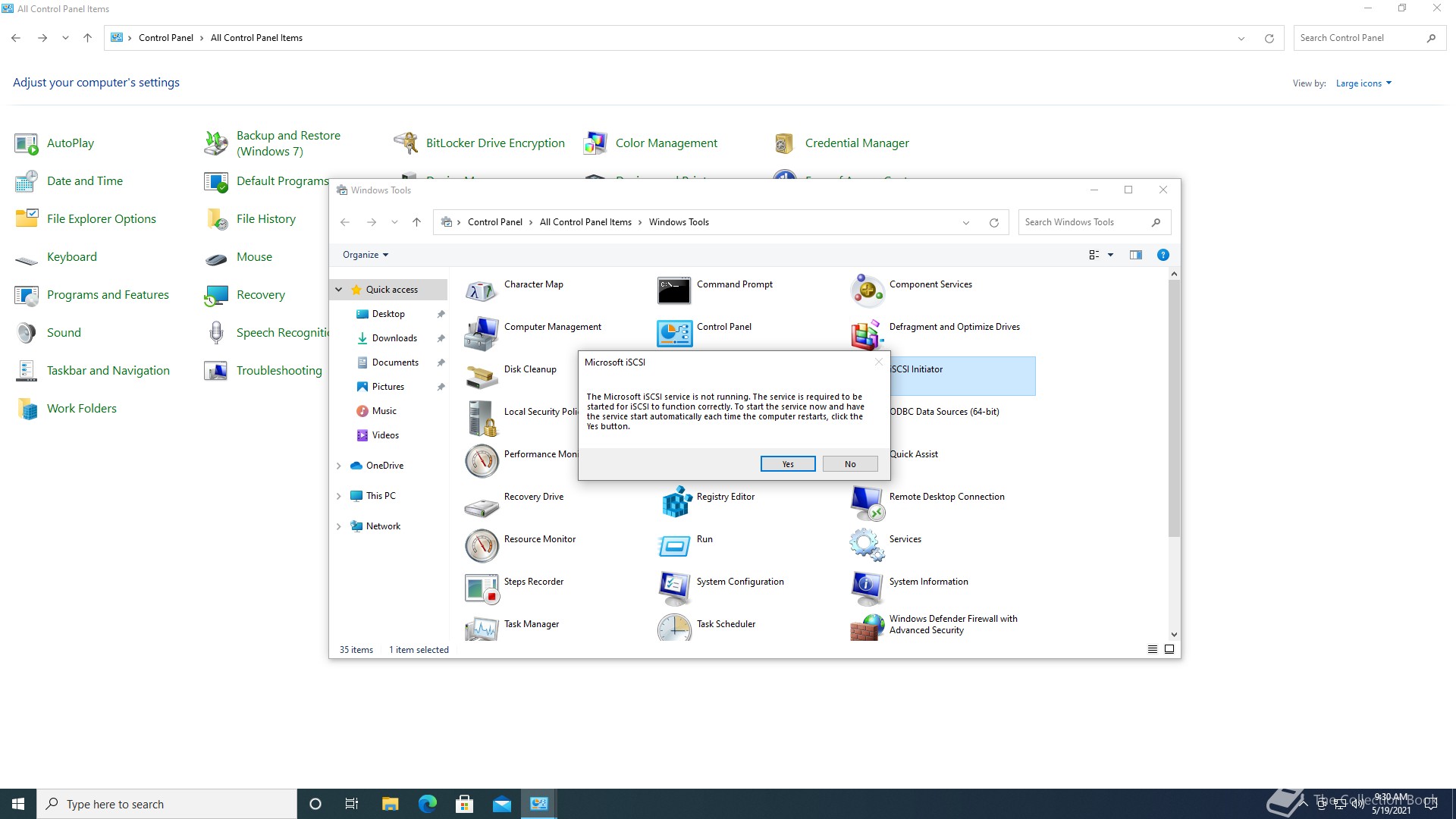Image resolution: width=1456 pixels, height=819 pixels.
Task: Open Task View on taskbar
Action: (352, 804)
